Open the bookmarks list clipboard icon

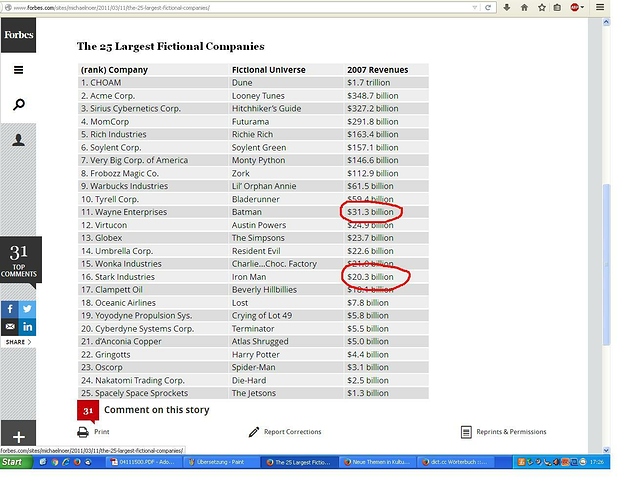557,7
